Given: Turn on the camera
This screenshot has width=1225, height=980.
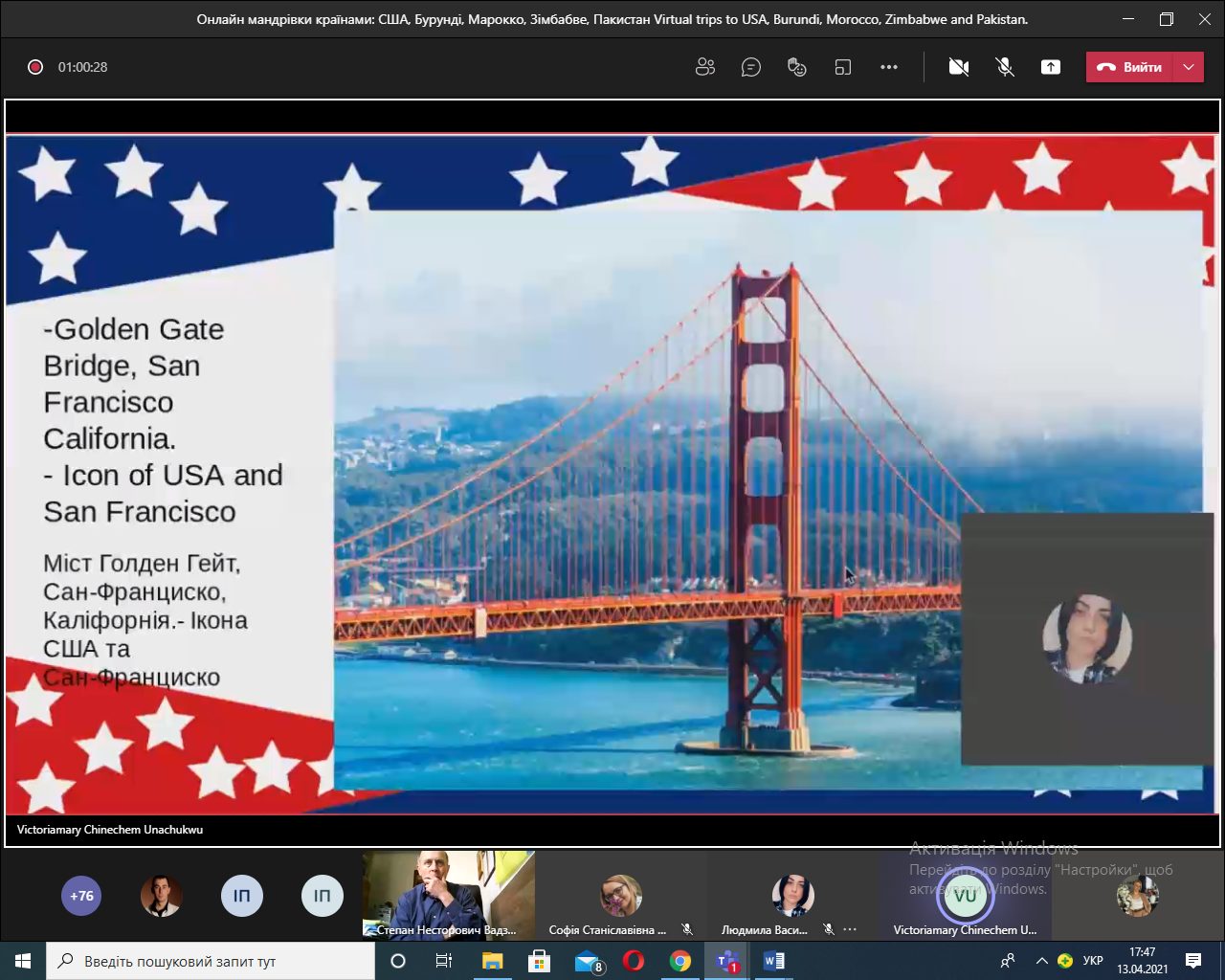Looking at the screenshot, I should point(958,67).
